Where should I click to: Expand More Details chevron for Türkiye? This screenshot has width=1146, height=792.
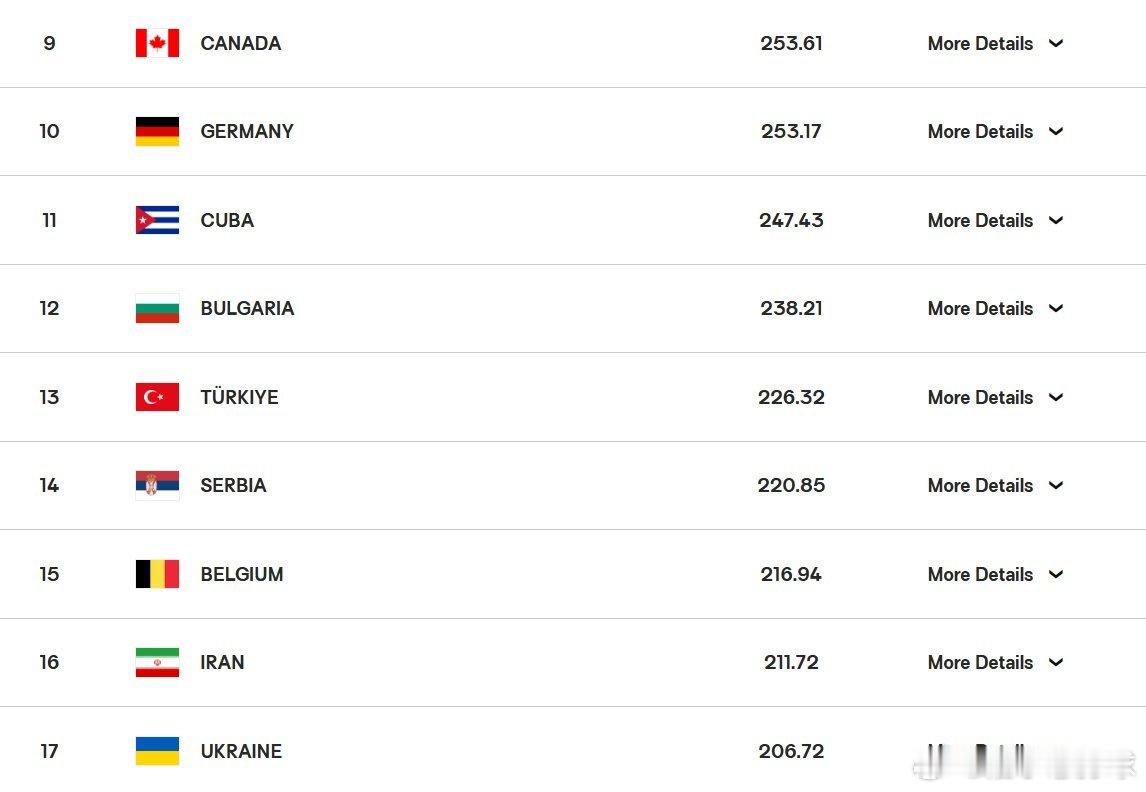1055,397
